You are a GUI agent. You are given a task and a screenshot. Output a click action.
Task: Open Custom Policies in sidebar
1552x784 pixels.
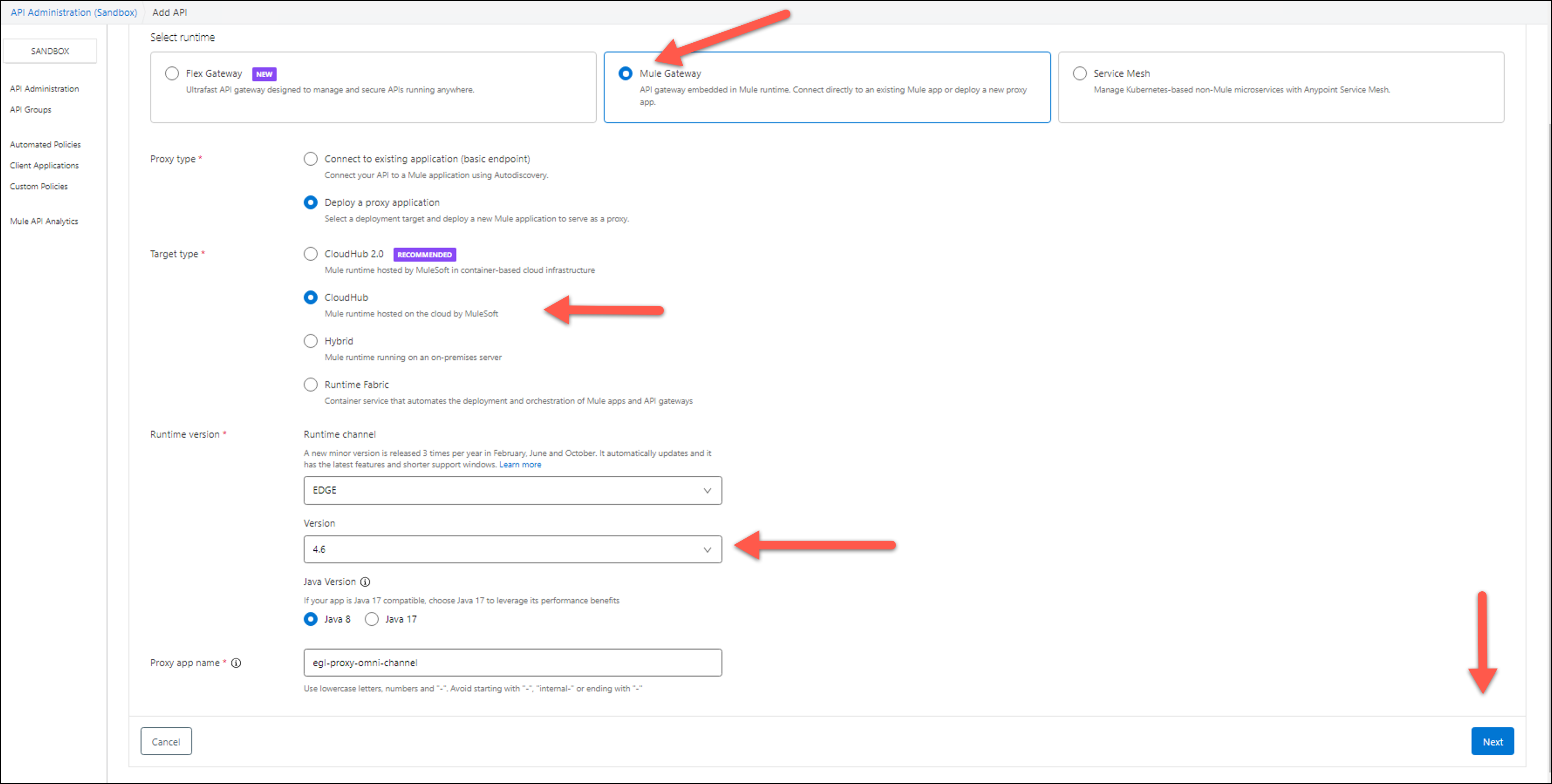38,187
